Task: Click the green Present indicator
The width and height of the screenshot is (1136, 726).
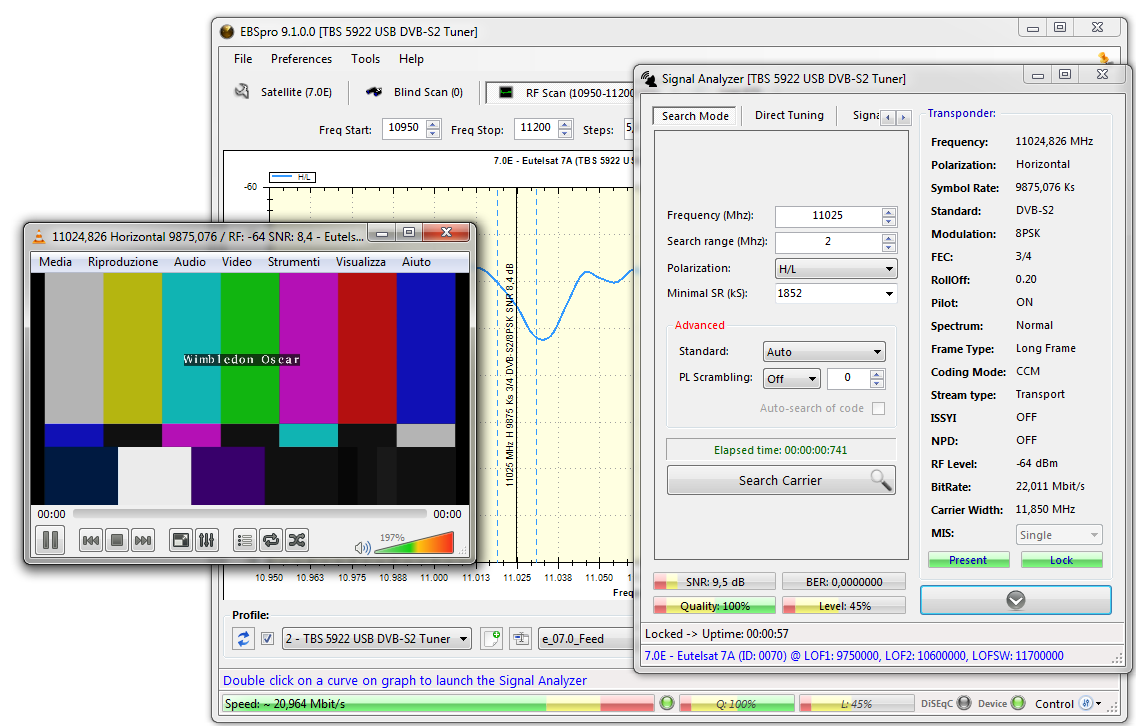Action: [x=969, y=560]
